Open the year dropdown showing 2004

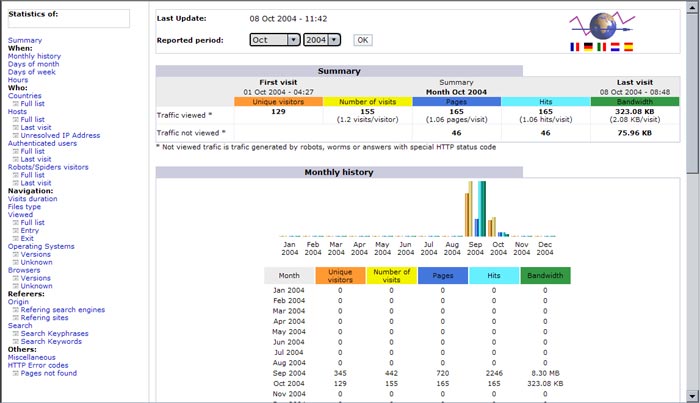click(x=323, y=39)
